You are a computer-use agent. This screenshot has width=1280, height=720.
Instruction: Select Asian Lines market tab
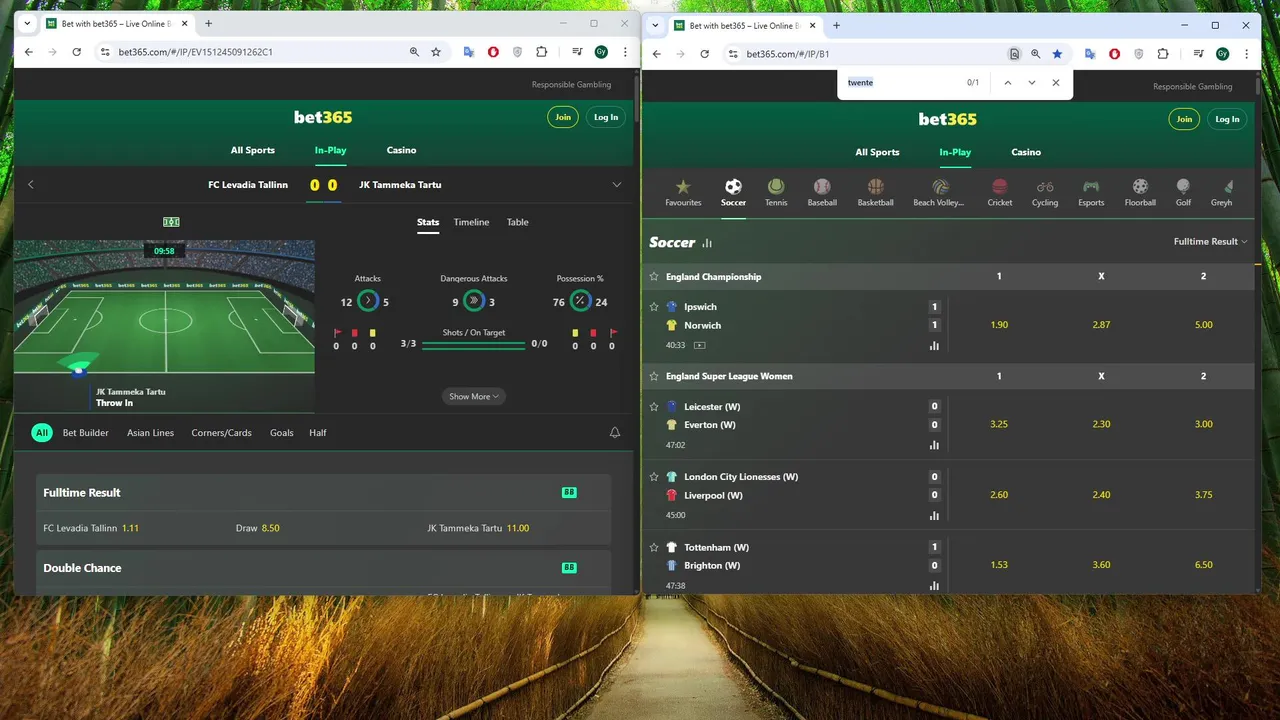150,432
